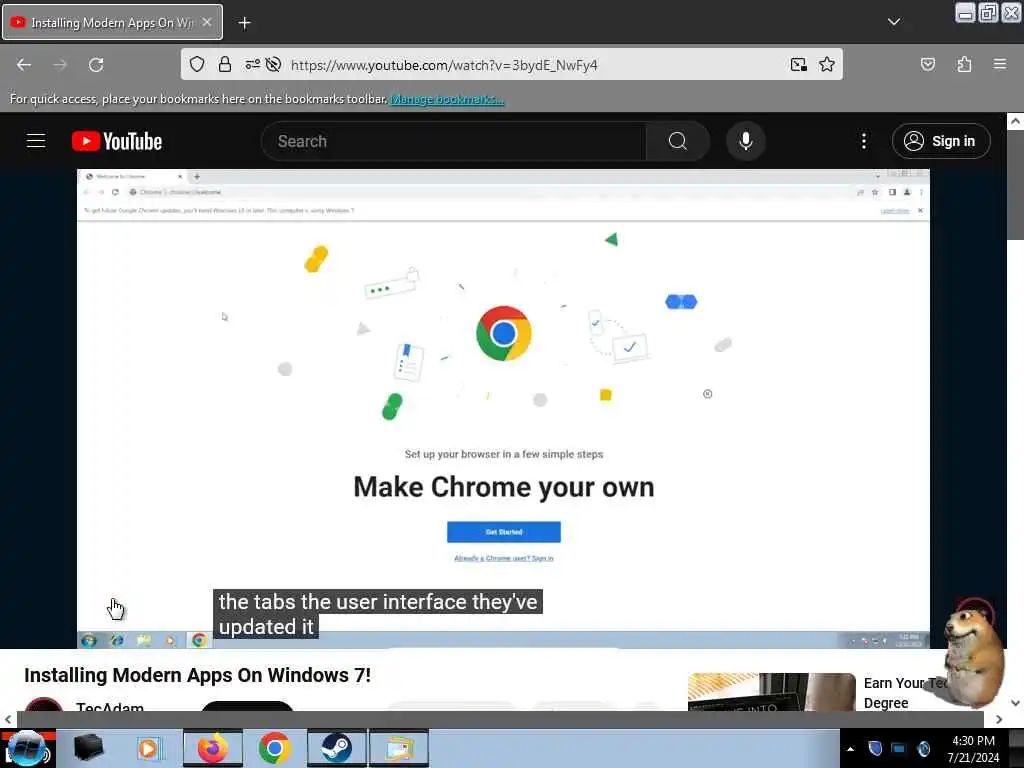Show hidden system tray icons
The image size is (1024, 768).
point(850,749)
